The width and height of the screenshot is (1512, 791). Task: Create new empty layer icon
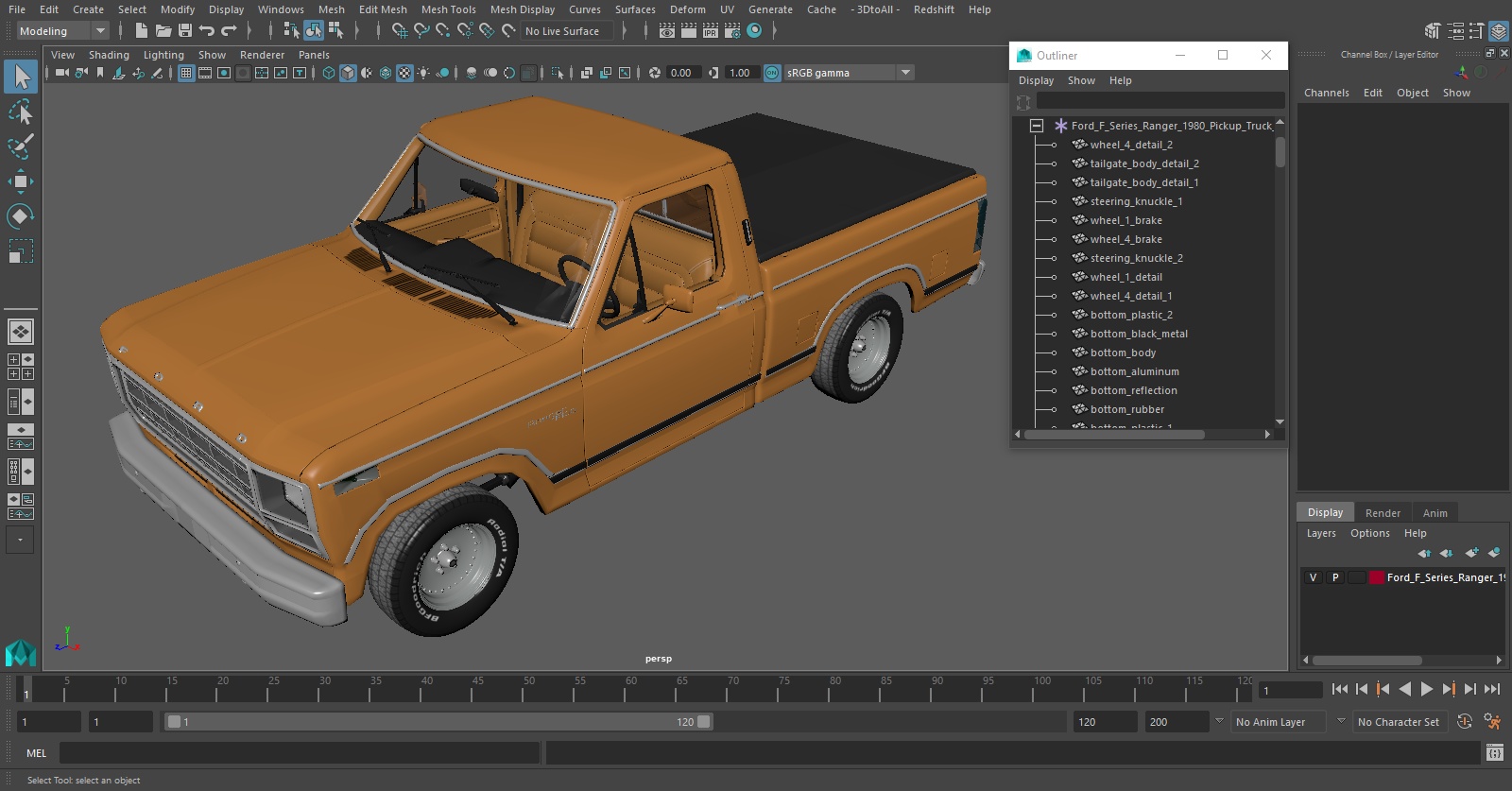(x=1471, y=553)
